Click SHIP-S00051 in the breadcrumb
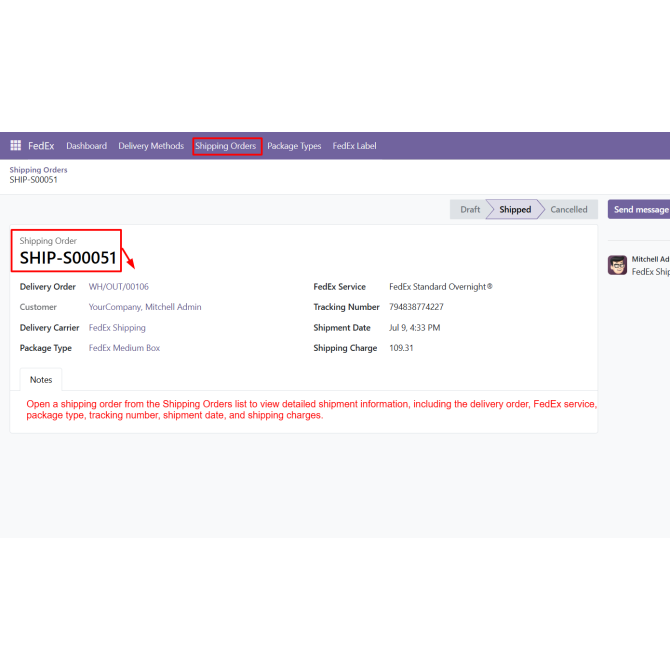This screenshot has width=670, height=670. pyautogui.click(x=33, y=180)
